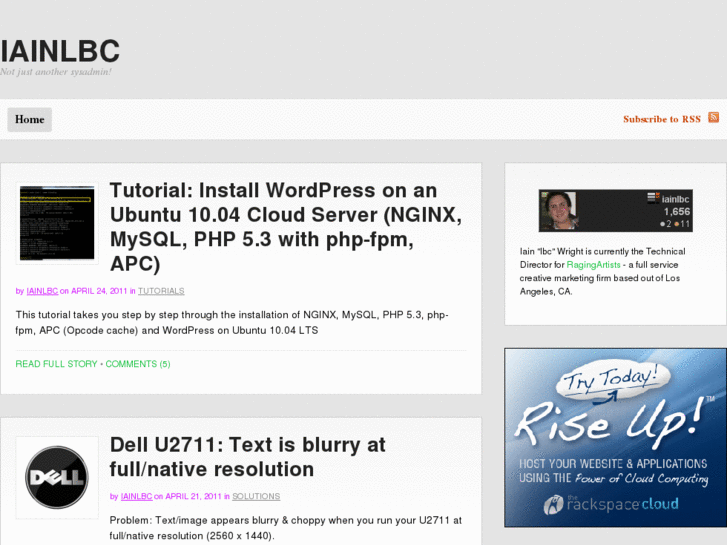Click the stack icon beside iainlbc username
Viewport: 727px width, 545px height.
click(x=653, y=198)
